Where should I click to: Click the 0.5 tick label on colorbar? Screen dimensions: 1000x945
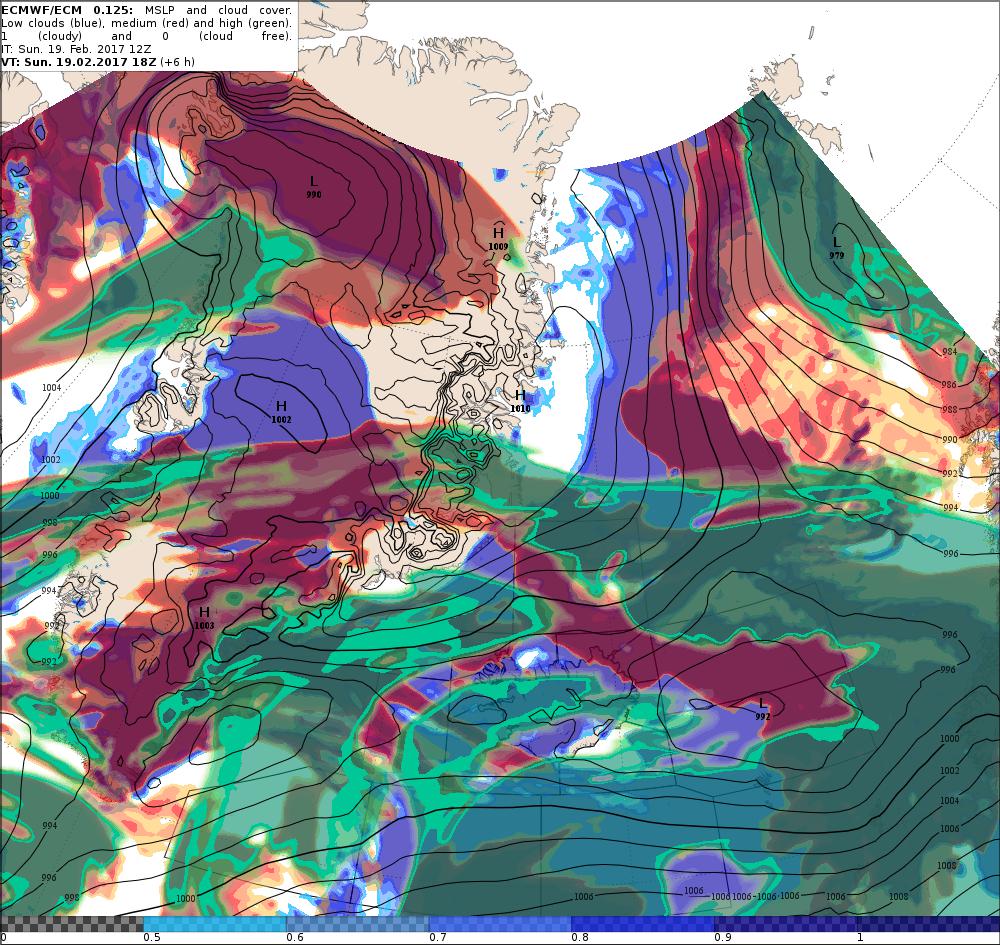(151, 937)
